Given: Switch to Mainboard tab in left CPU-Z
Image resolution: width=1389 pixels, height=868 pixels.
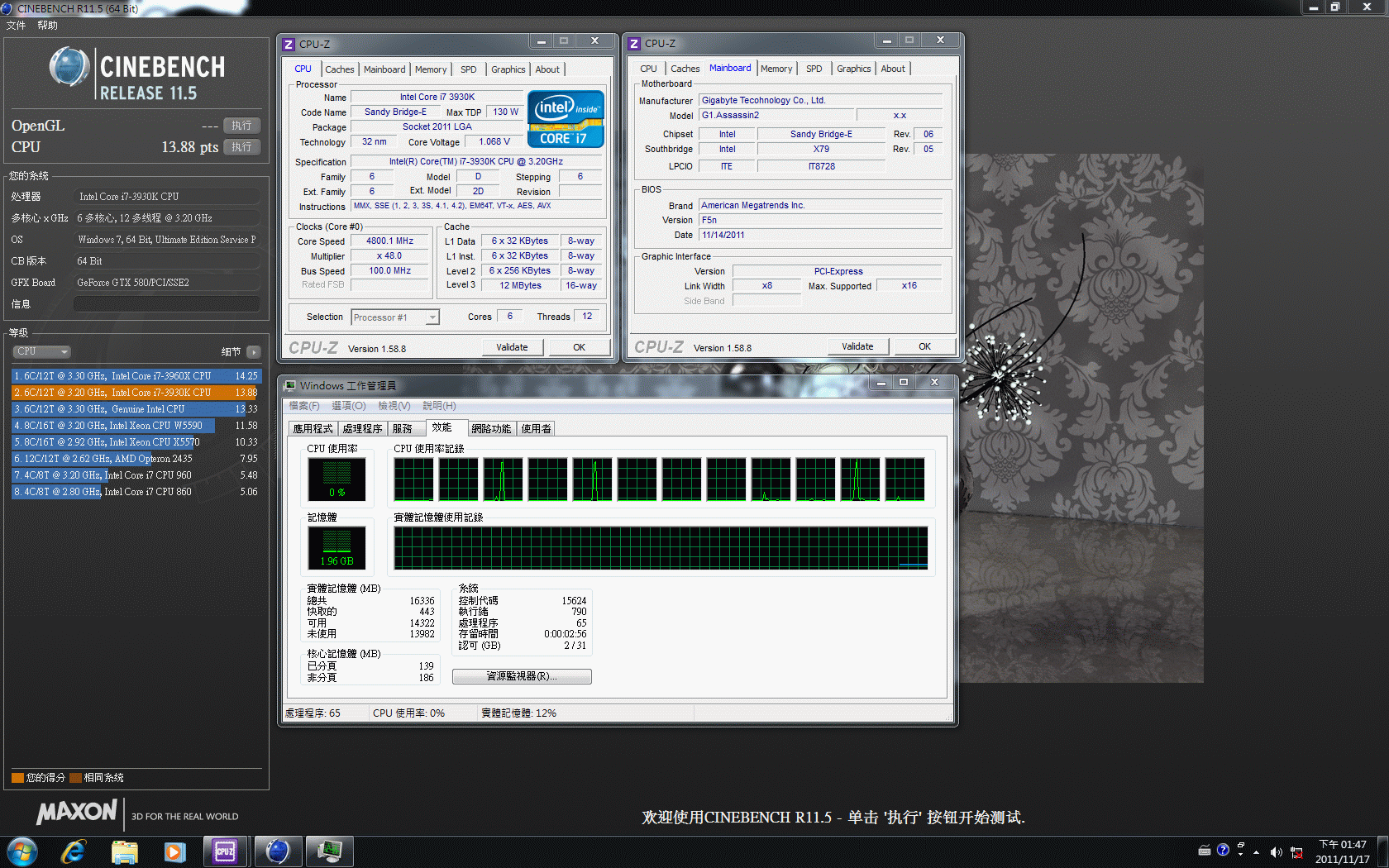Looking at the screenshot, I should pos(384,69).
